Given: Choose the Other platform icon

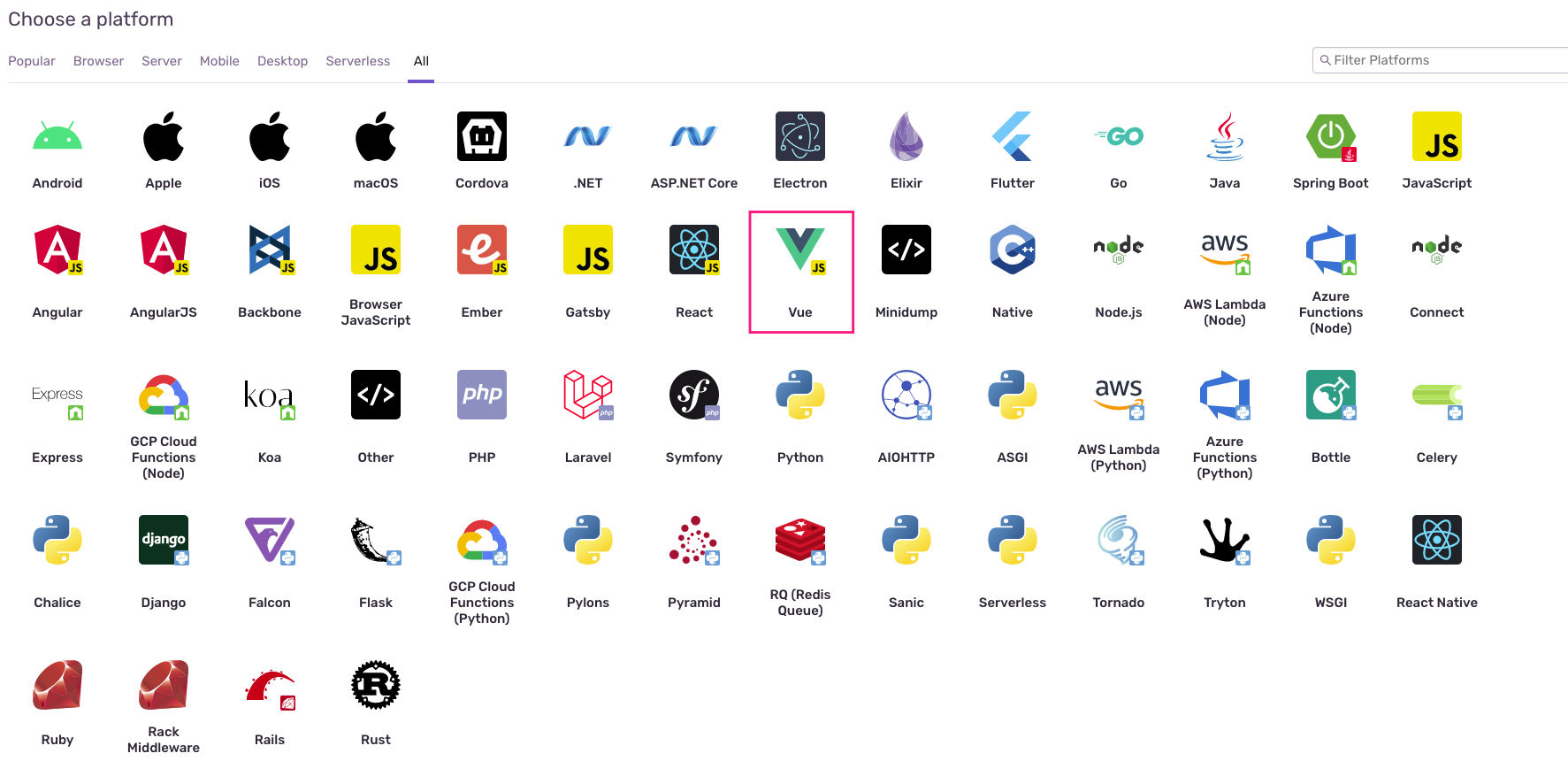Looking at the screenshot, I should 376,395.
